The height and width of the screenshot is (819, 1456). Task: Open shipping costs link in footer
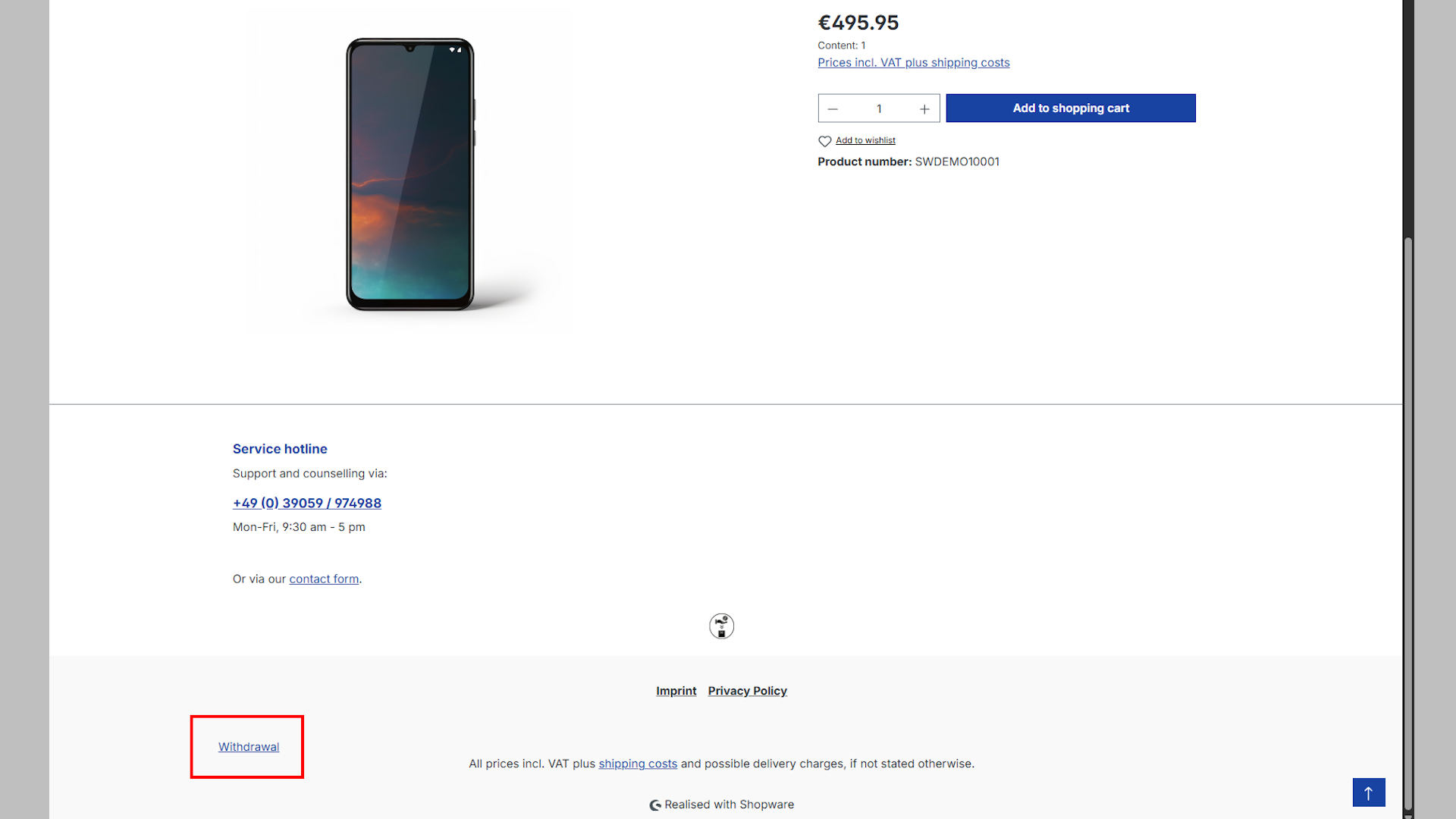point(638,764)
